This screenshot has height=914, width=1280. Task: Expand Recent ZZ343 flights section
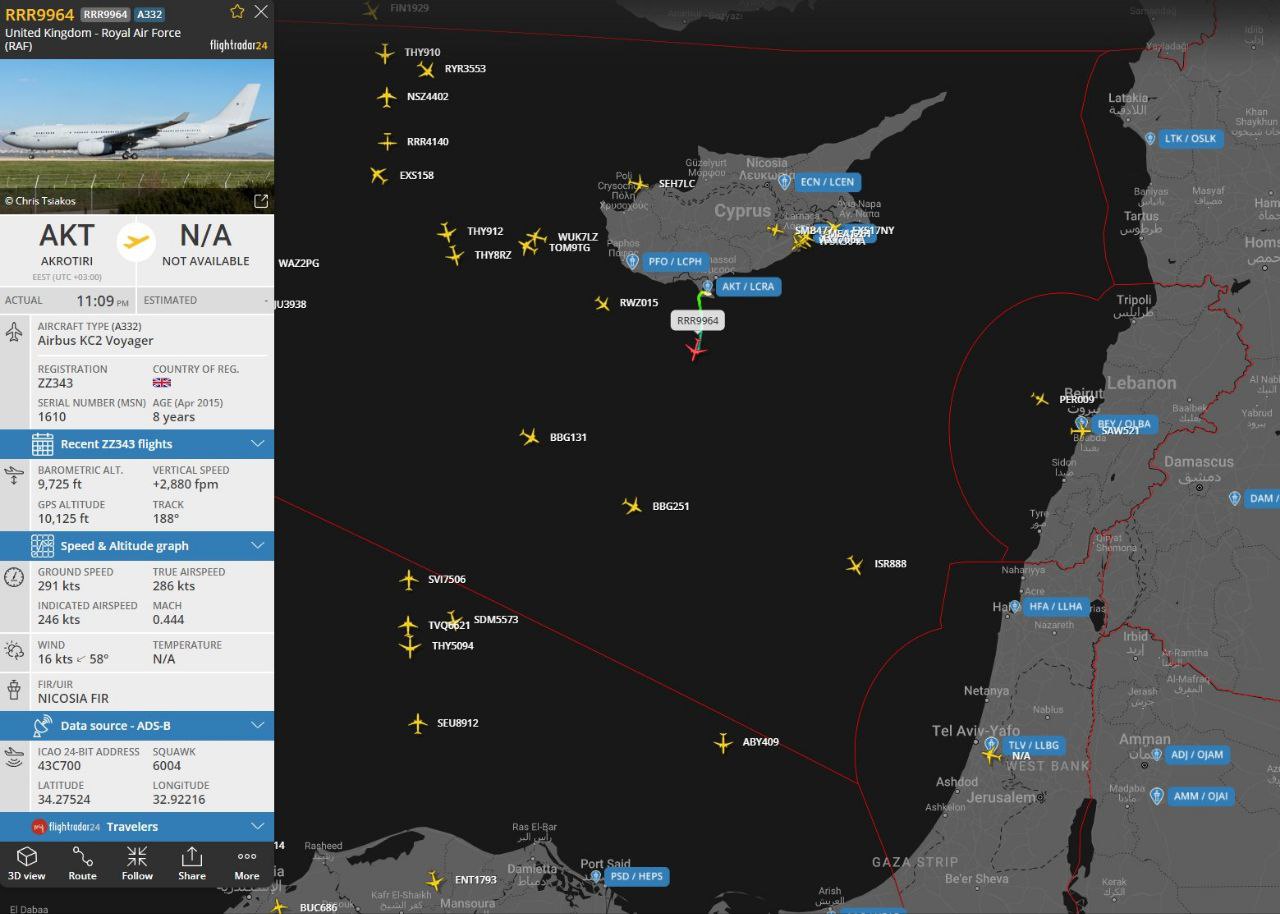[x=137, y=444]
